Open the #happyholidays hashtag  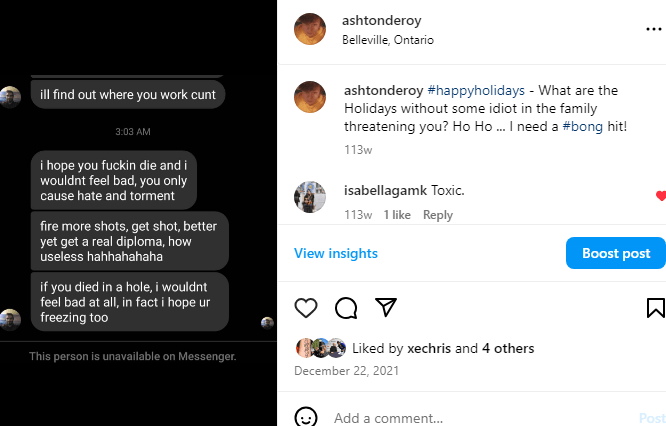pyautogui.click(x=469, y=91)
